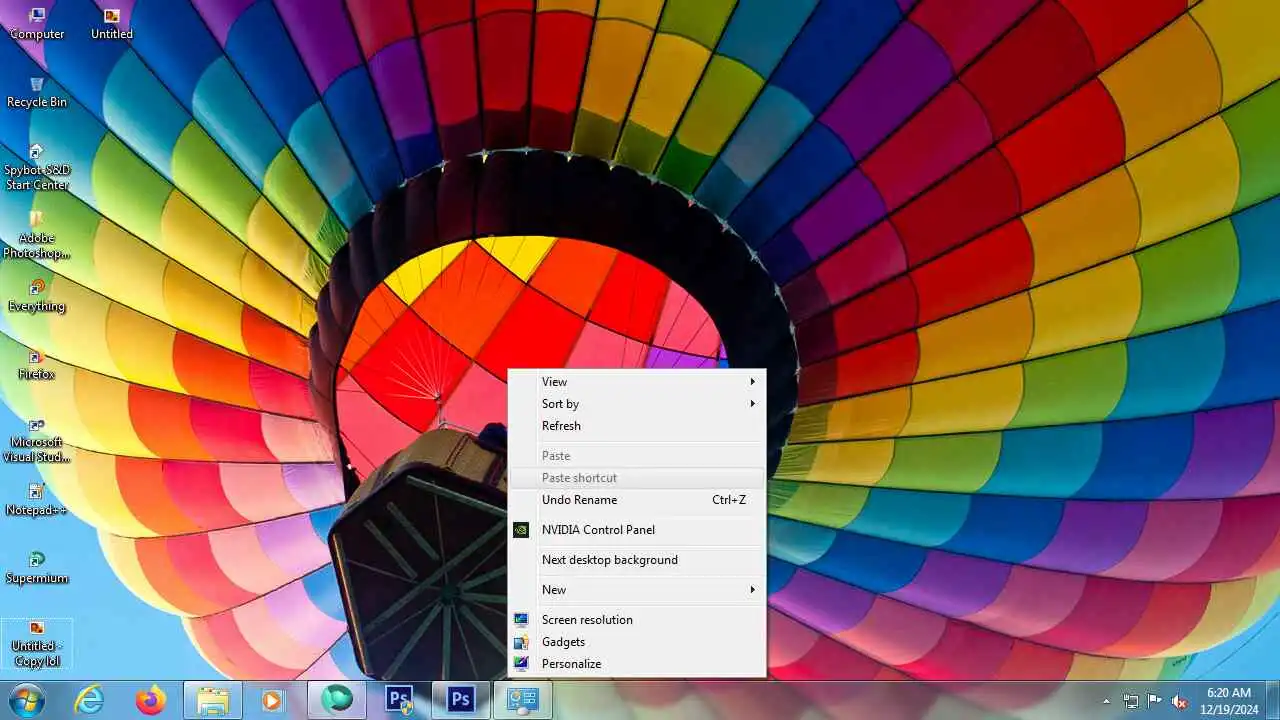Click the muted volume tray icon
The width and height of the screenshot is (1280, 720).
(1179, 701)
